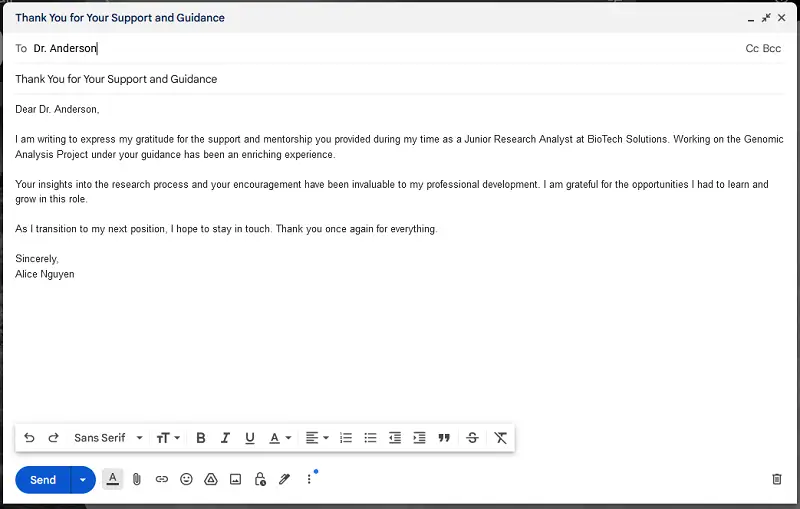Undo the last edit
800x509 pixels.
(29, 438)
